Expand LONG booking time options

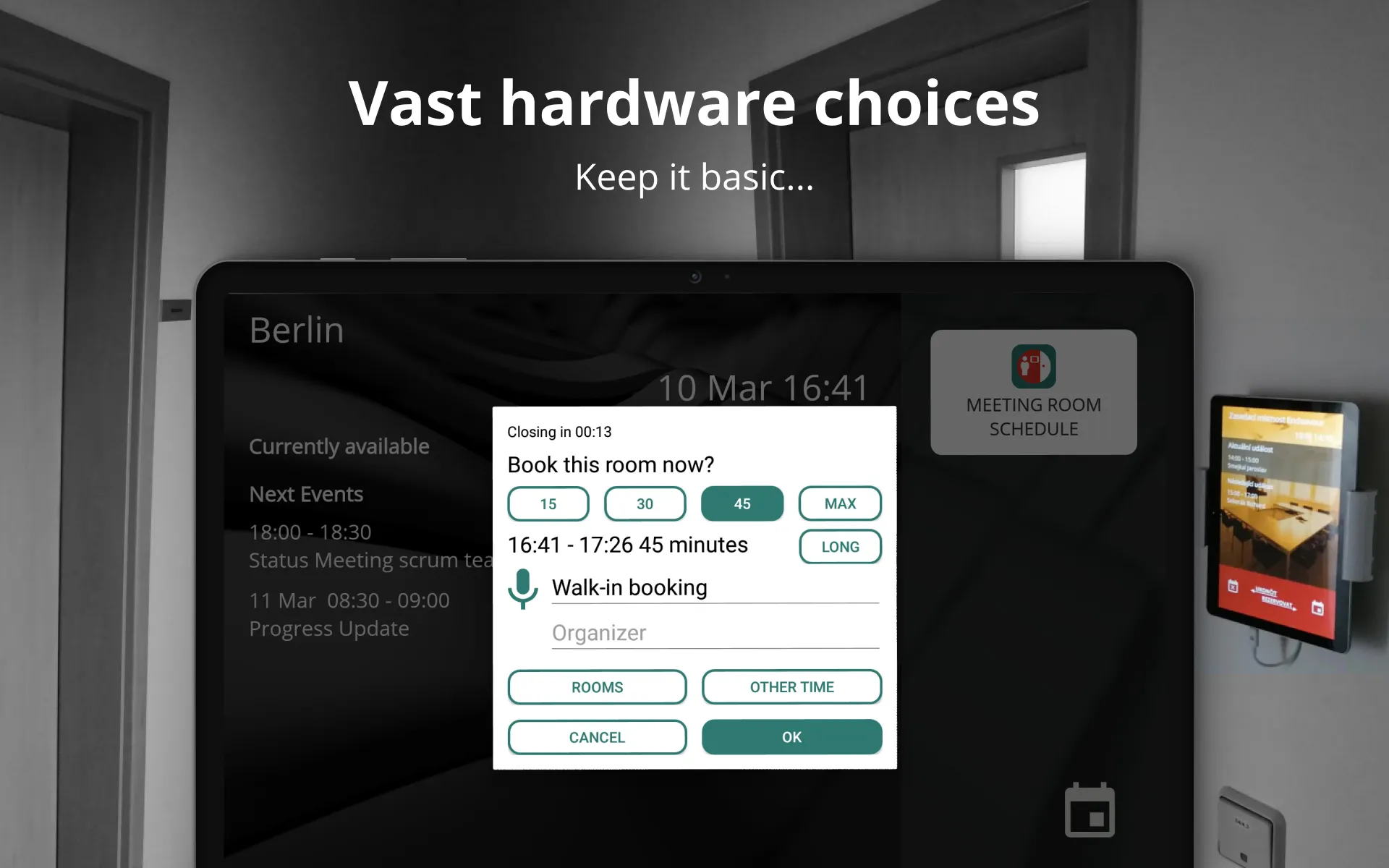tap(840, 546)
